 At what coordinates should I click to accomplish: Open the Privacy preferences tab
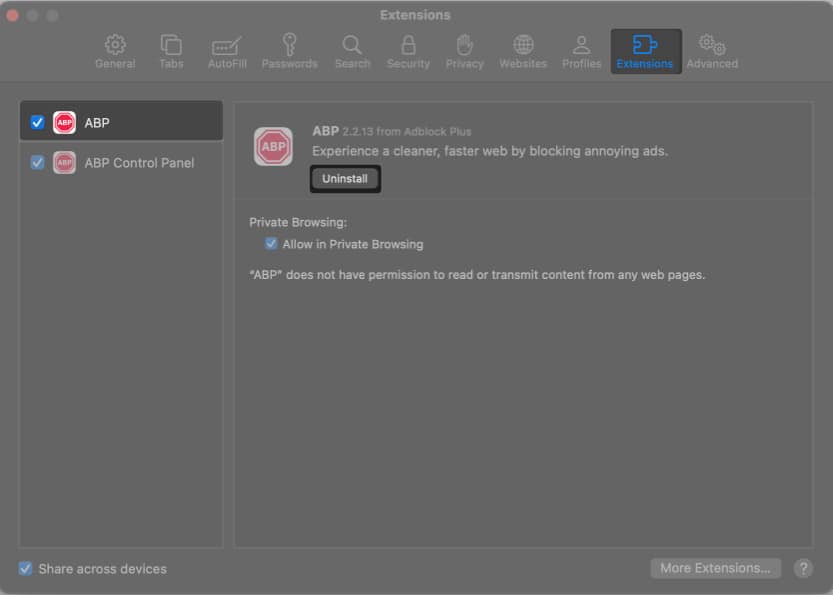[464, 52]
